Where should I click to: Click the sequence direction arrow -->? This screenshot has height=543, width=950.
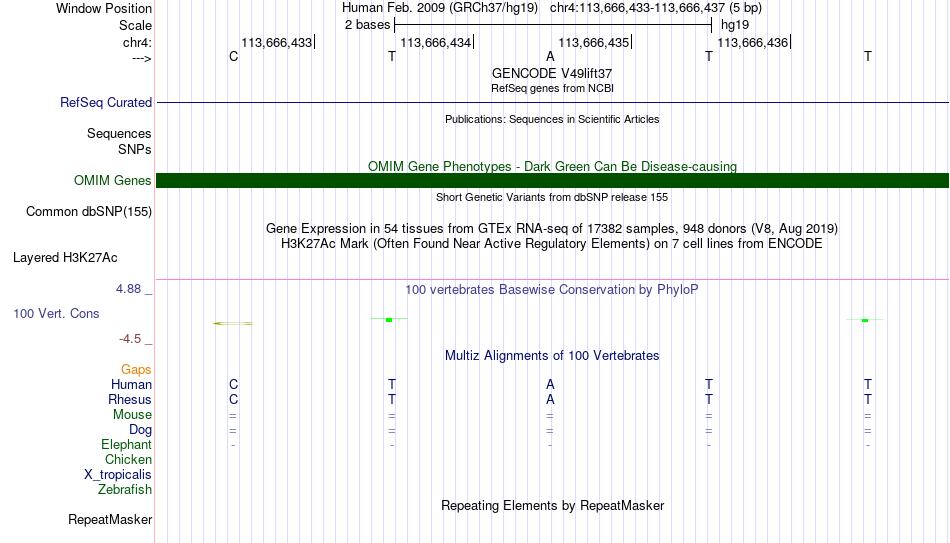point(142,59)
